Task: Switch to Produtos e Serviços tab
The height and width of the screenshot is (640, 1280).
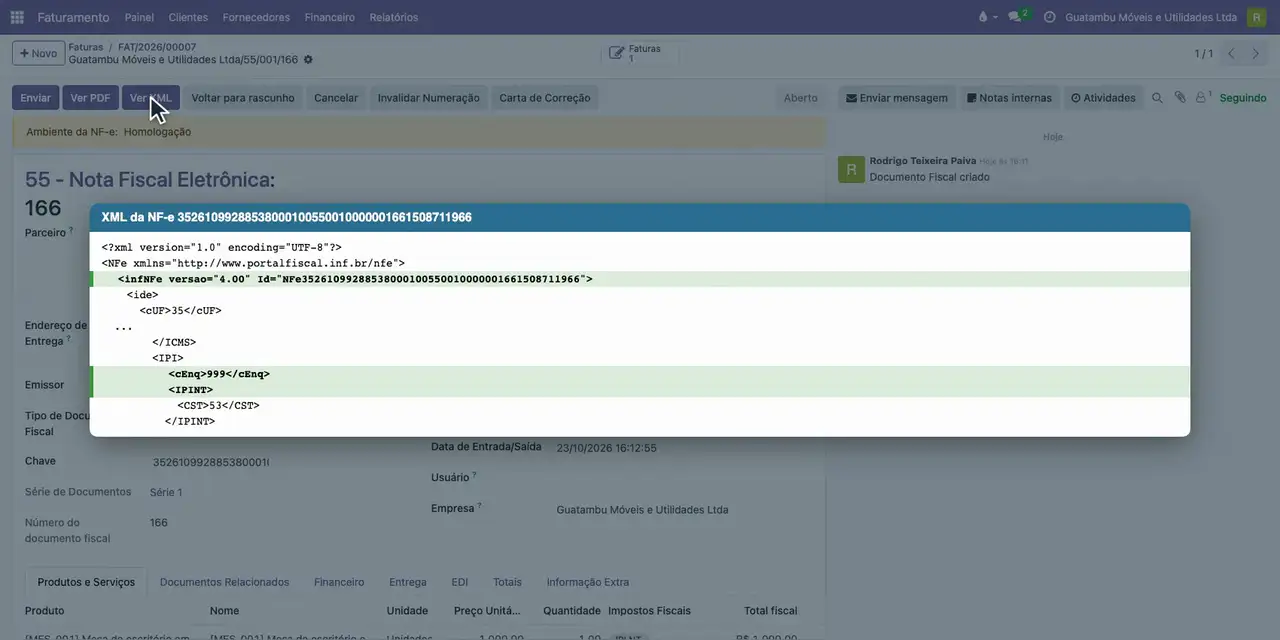Action: pyautogui.click(x=86, y=582)
